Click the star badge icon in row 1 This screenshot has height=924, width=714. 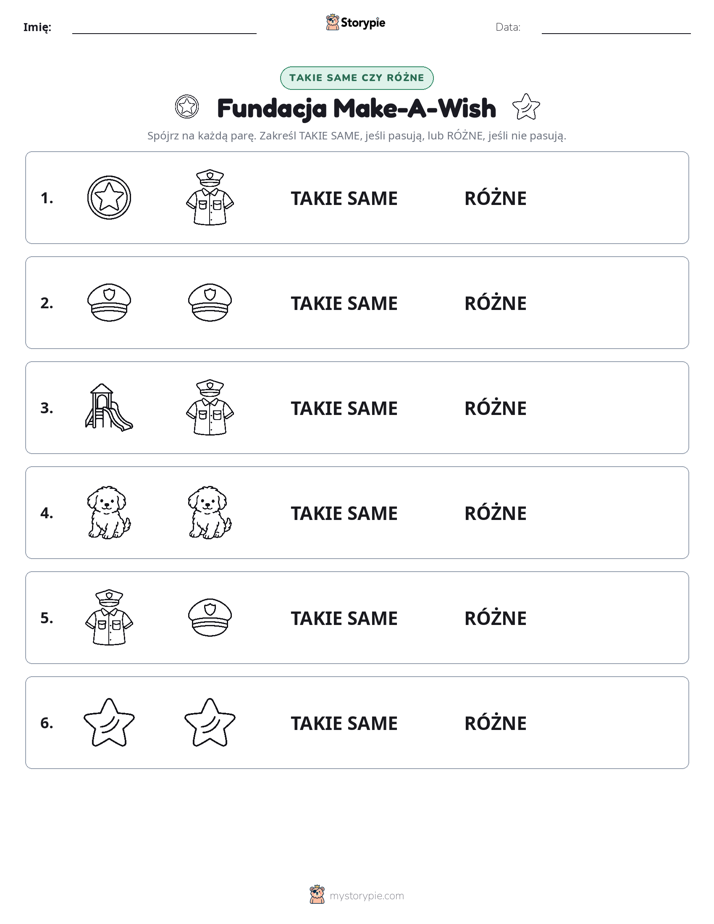point(109,197)
